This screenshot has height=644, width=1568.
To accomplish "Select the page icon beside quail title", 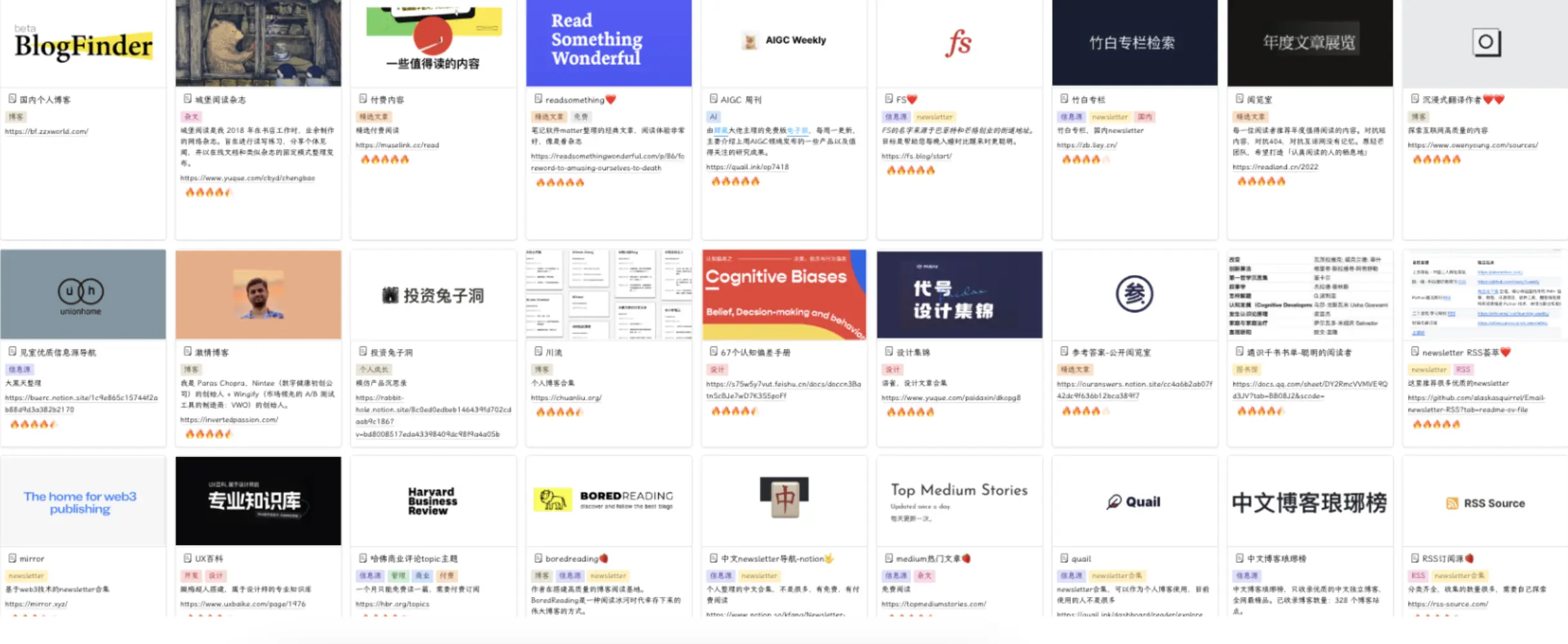I will pos(1064,558).
